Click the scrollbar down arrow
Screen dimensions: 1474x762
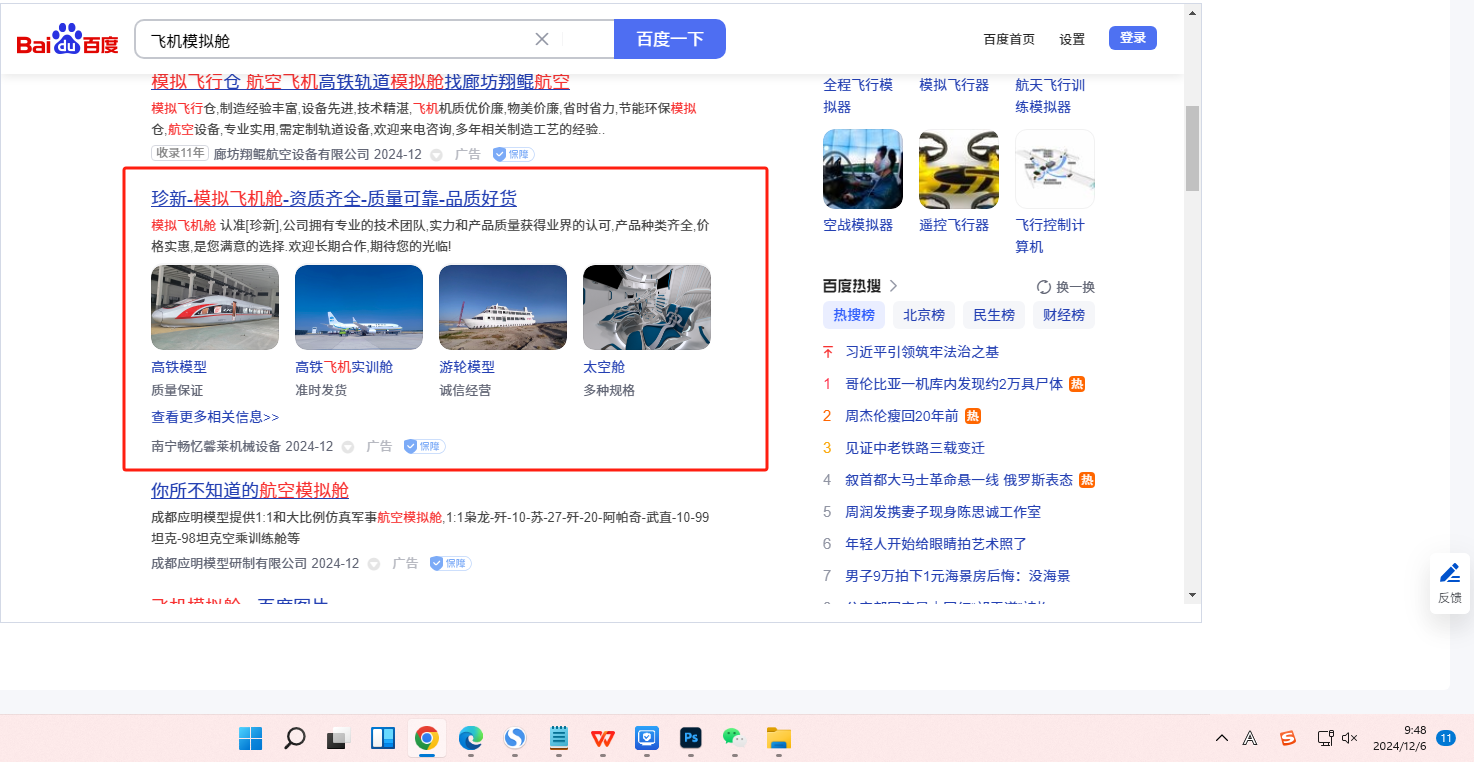1192,594
